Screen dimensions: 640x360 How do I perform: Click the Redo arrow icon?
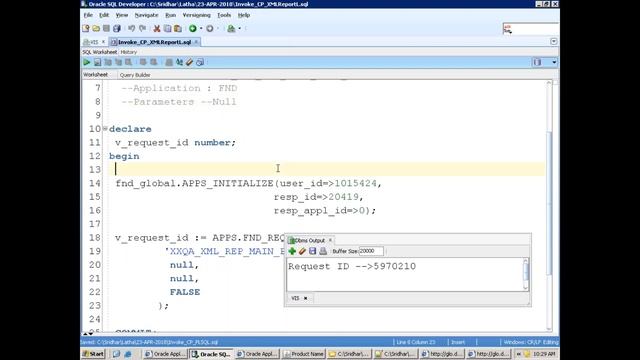142,29
